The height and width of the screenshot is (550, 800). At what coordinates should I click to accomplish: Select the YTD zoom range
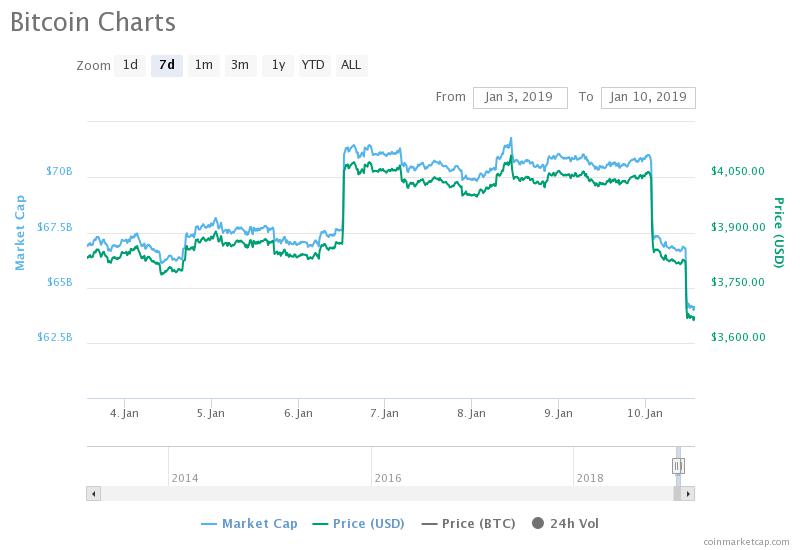(313, 65)
